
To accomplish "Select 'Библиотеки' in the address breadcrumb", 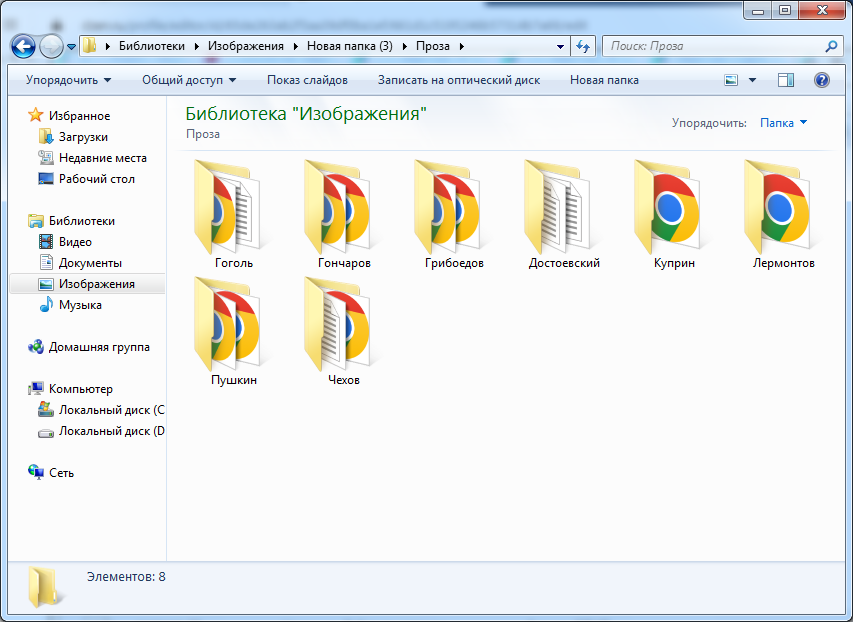I will (152, 46).
